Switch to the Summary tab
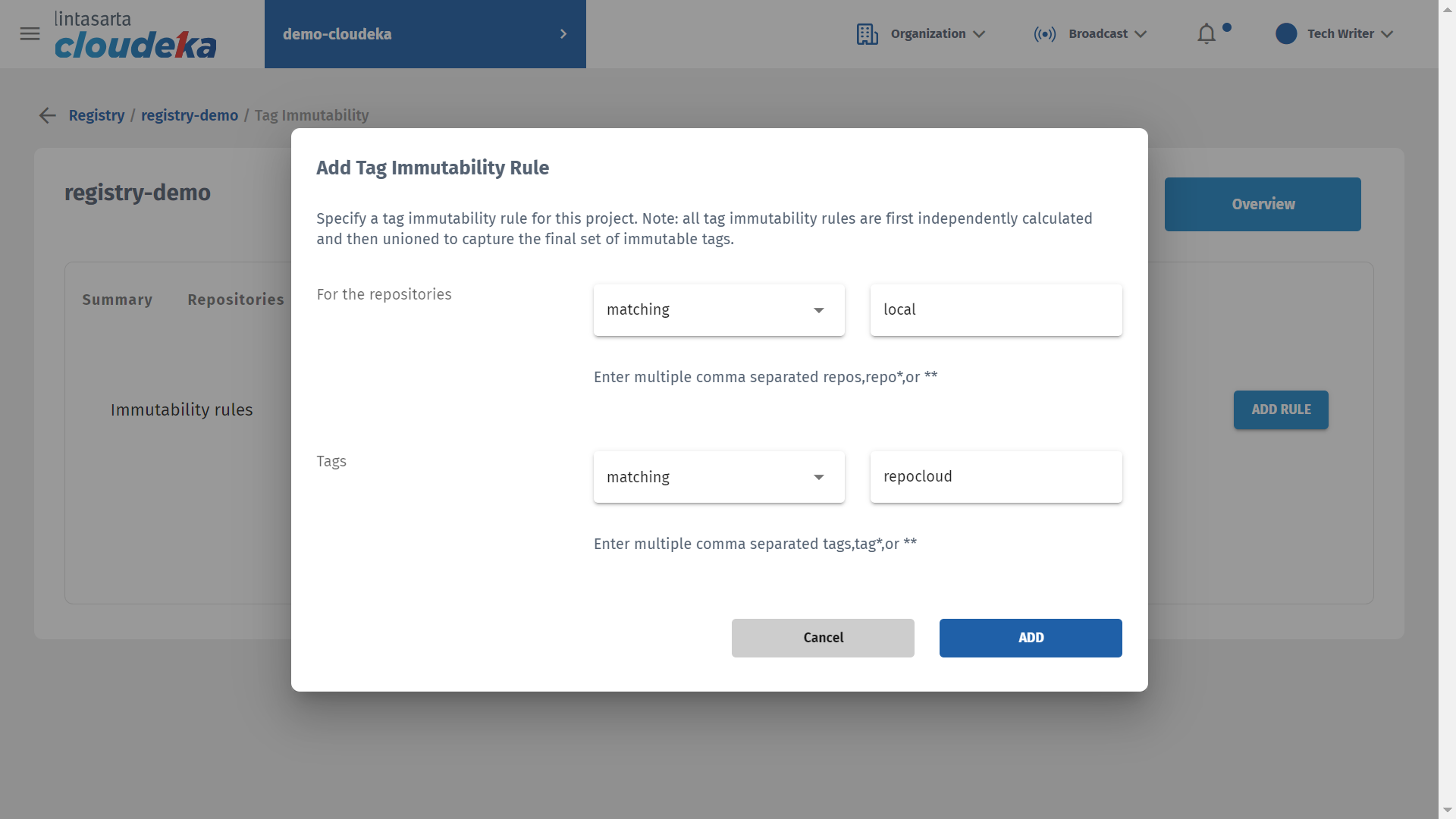This screenshot has width=1456, height=819. (117, 300)
